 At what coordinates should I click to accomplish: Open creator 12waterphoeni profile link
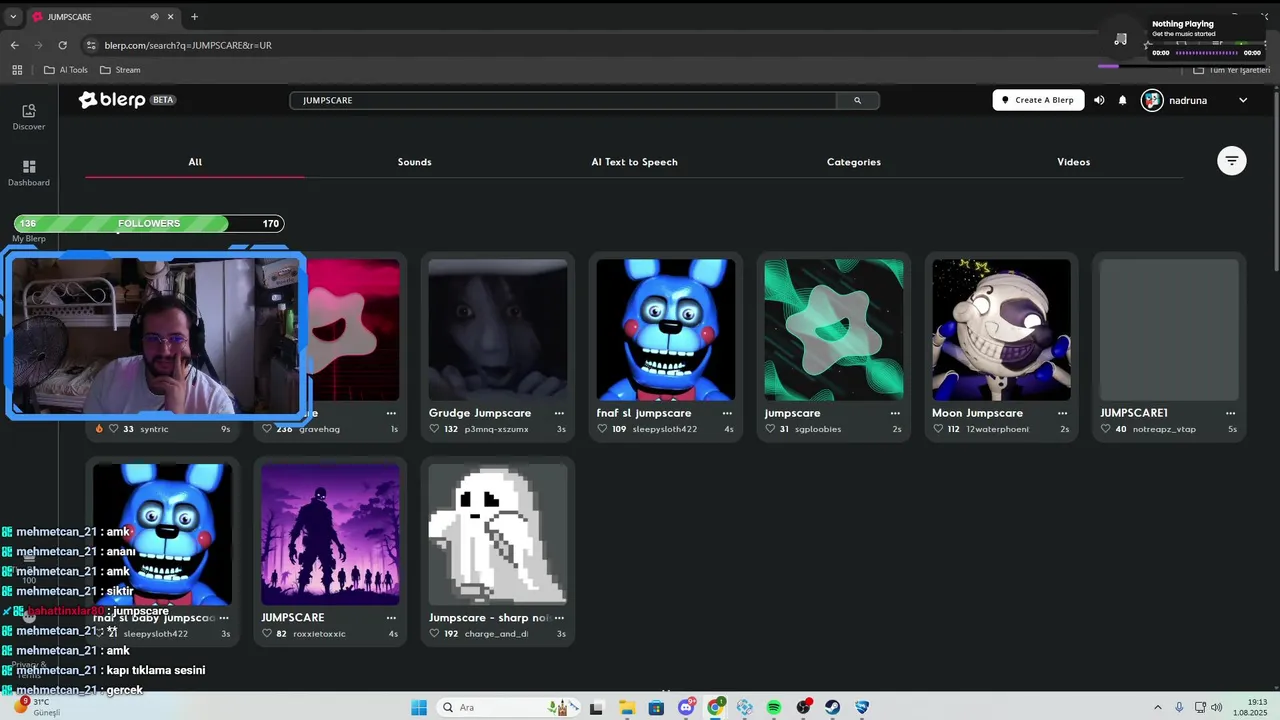pyautogui.click(x=997, y=429)
